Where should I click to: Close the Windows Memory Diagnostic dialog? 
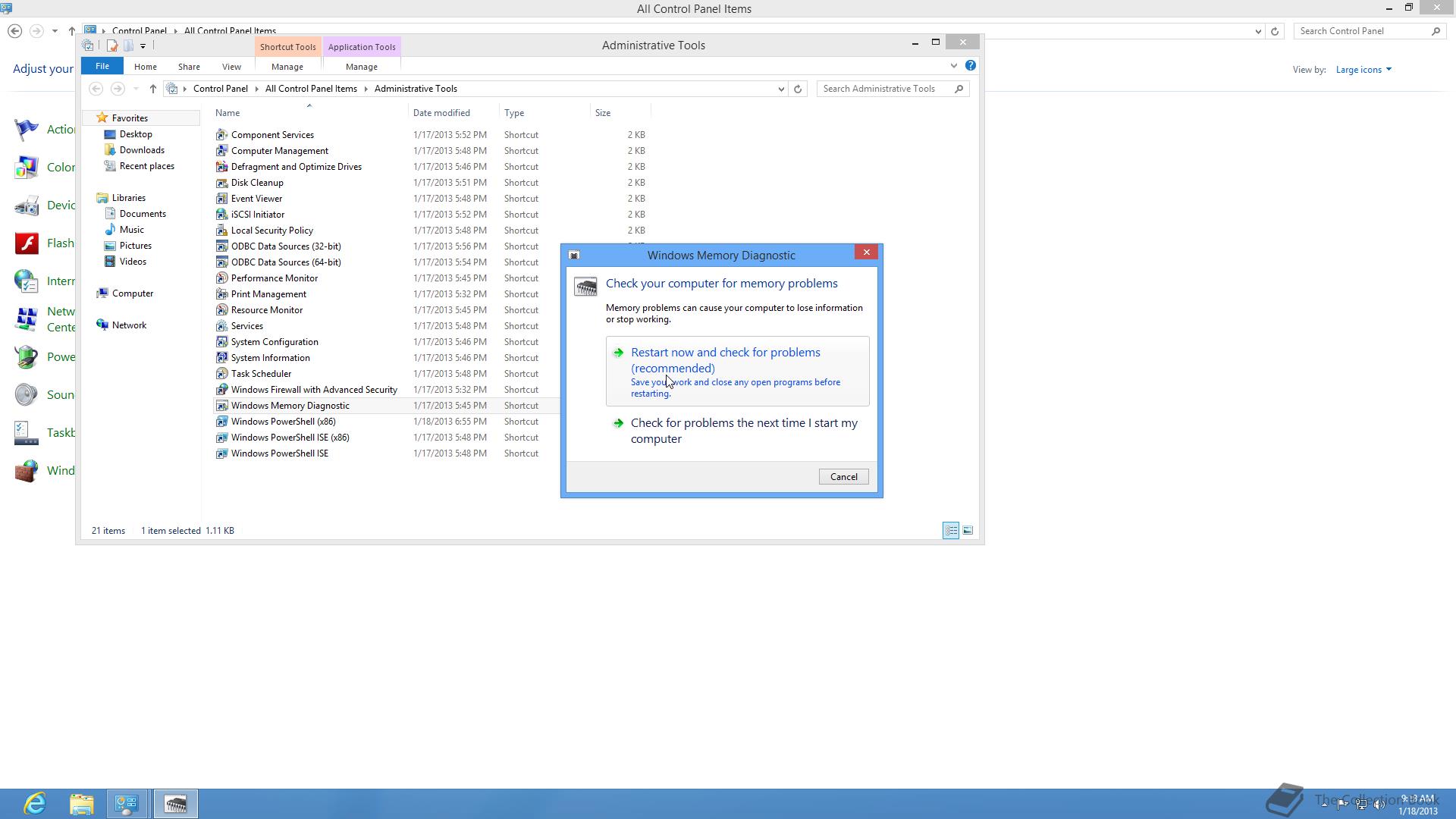click(x=866, y=253)
